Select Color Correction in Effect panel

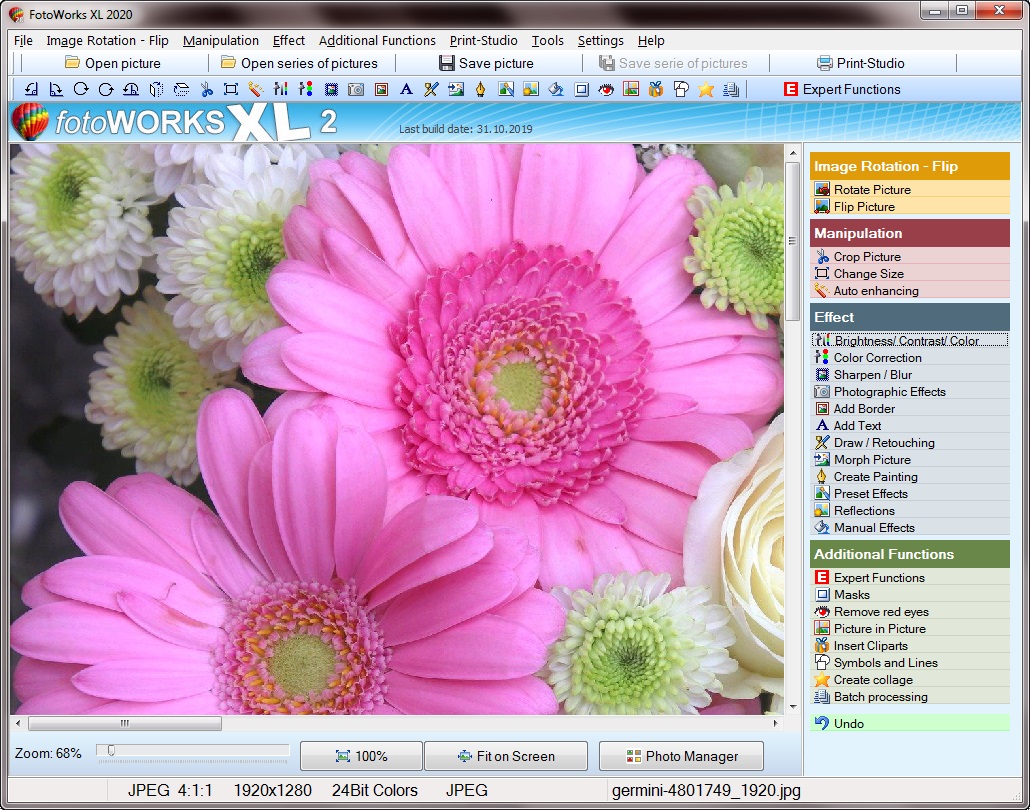910,357
